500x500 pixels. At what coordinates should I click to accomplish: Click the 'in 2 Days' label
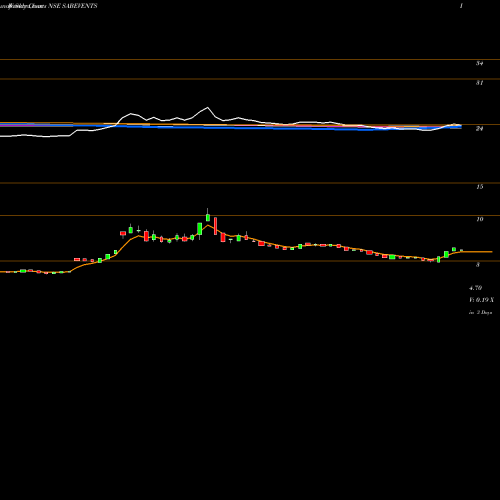click(x=480, y=313)
